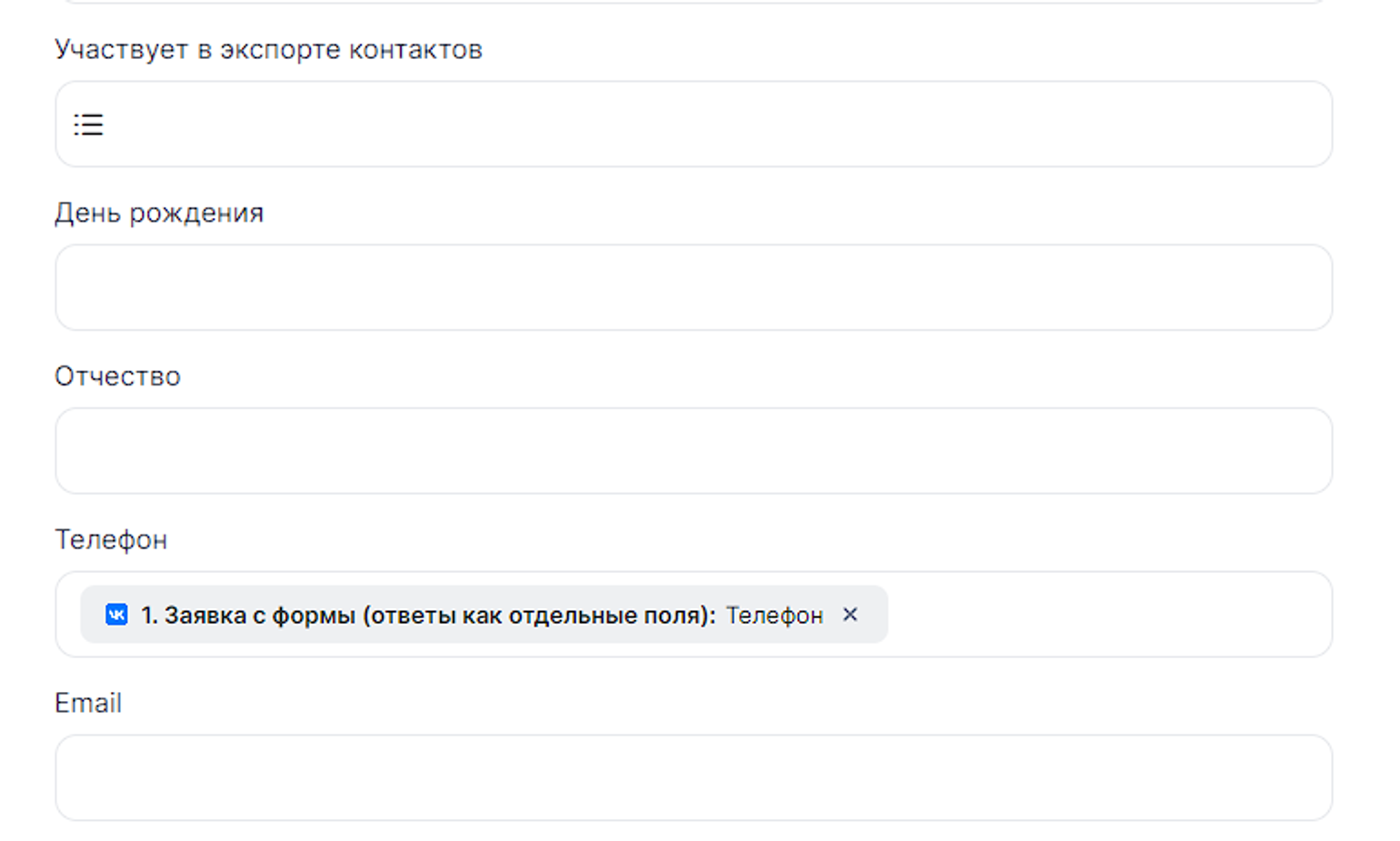This screenshot has width=1400, height=841.
Task: Focus the Отчество input field
Action: click(693, 451)
